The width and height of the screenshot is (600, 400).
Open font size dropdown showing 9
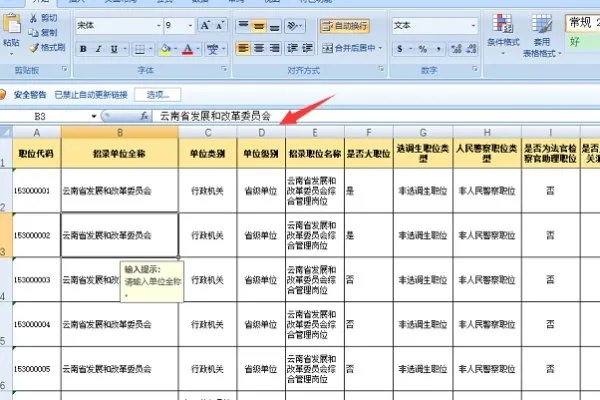[x=190, y=26]
